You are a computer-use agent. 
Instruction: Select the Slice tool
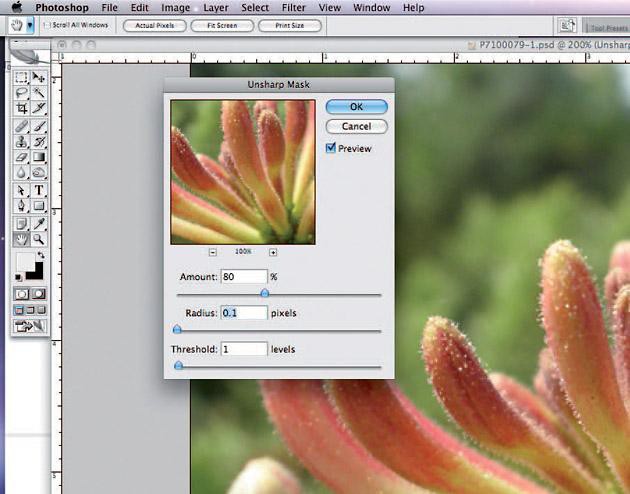[x=39, y=108]
